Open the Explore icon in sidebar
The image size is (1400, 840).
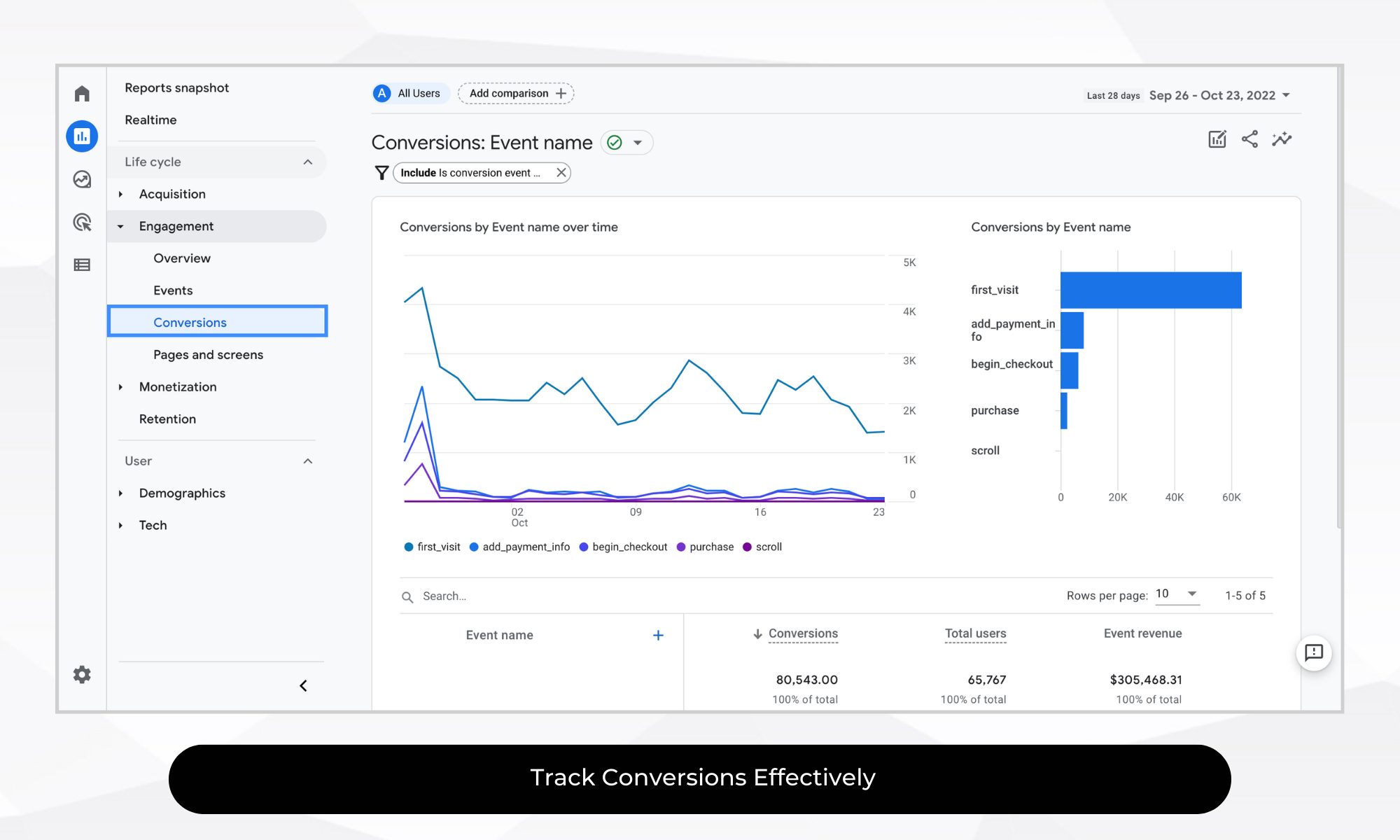pos(82,179)
